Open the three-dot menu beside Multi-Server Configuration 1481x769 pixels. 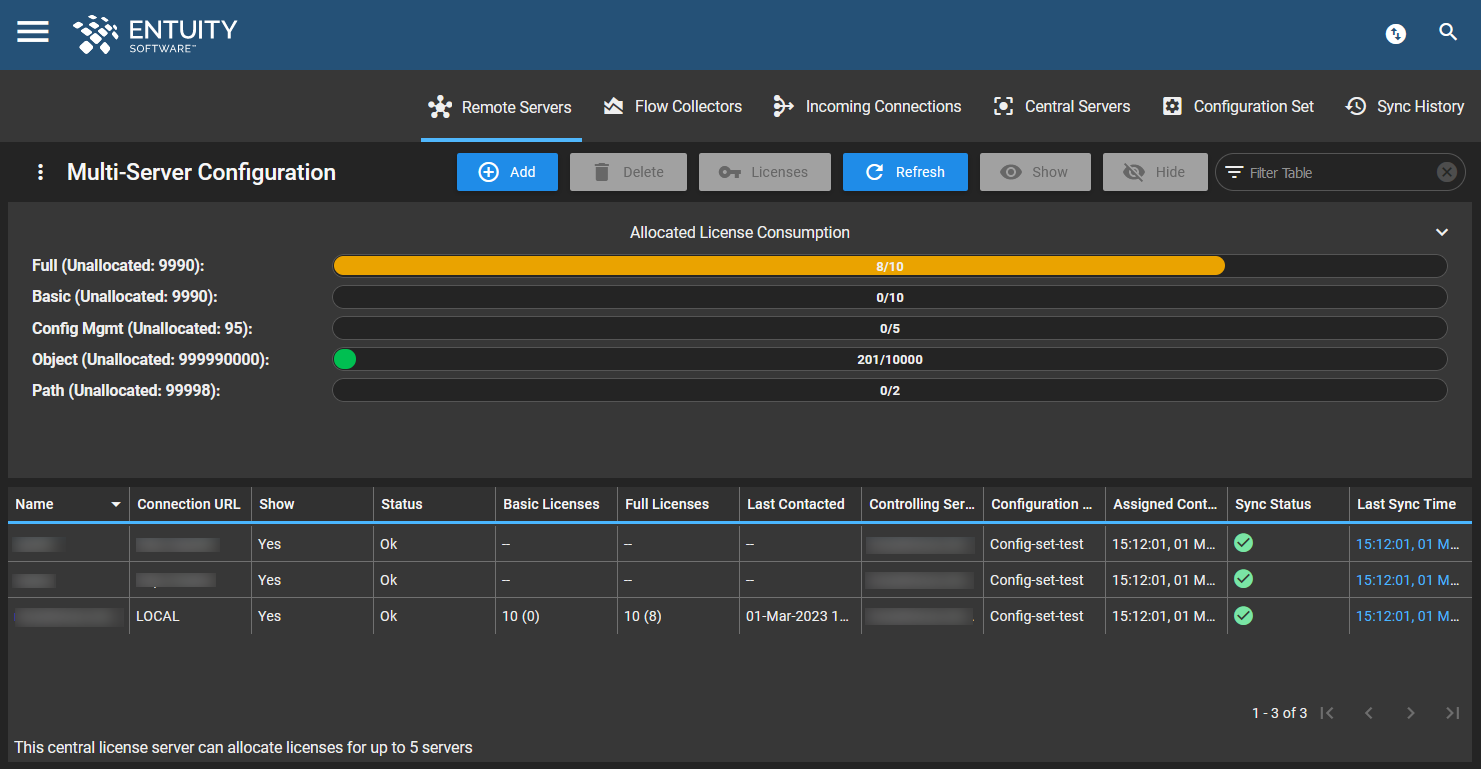click(x=40, y=172)
